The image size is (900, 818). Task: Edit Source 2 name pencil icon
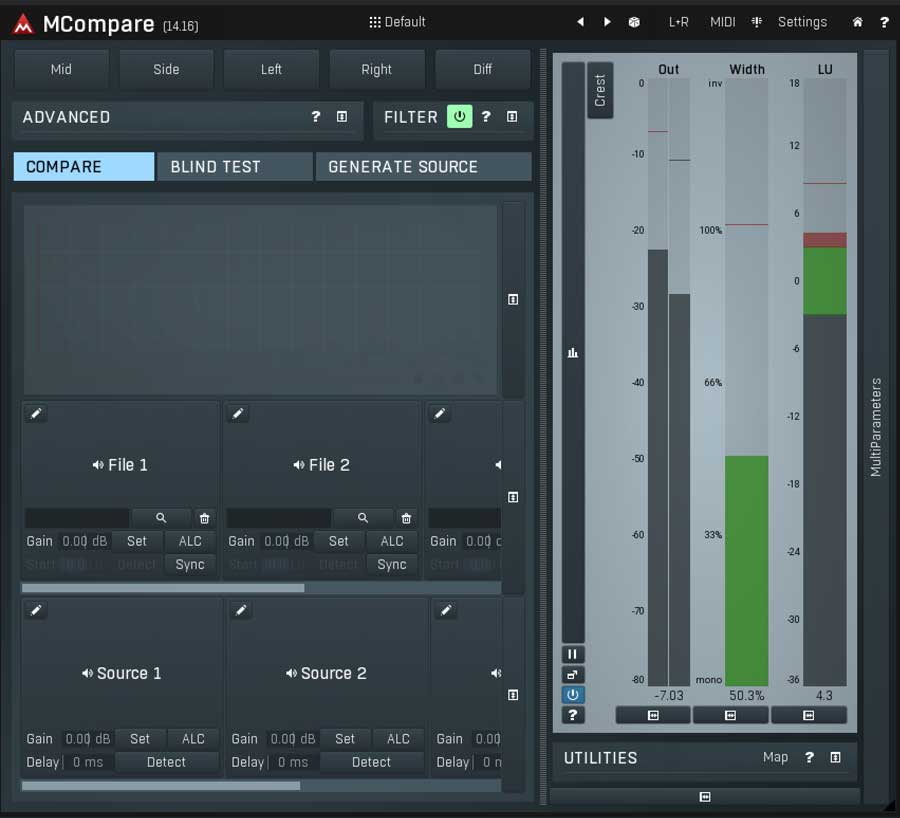(x=240, y=610)
